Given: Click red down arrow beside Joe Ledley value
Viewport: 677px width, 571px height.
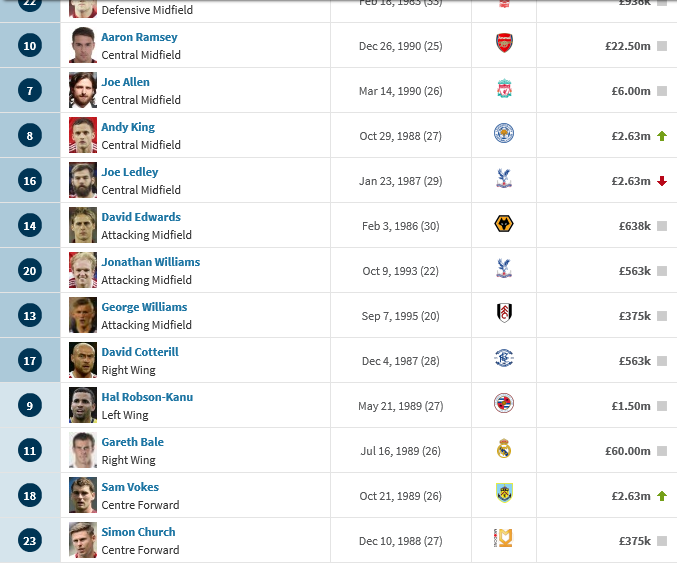Looking at the screenshot, I should 662,181.
